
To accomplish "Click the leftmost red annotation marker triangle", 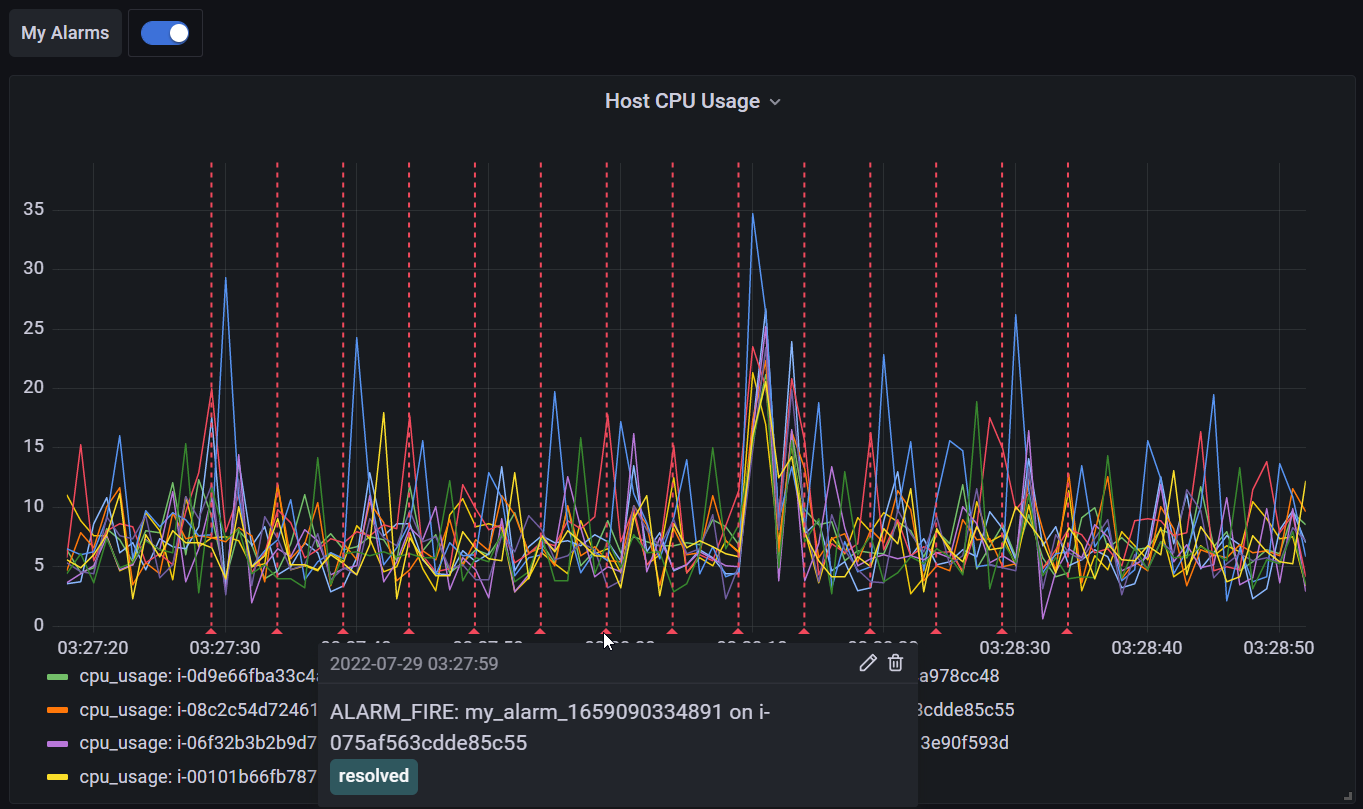I will click(211, 631).
